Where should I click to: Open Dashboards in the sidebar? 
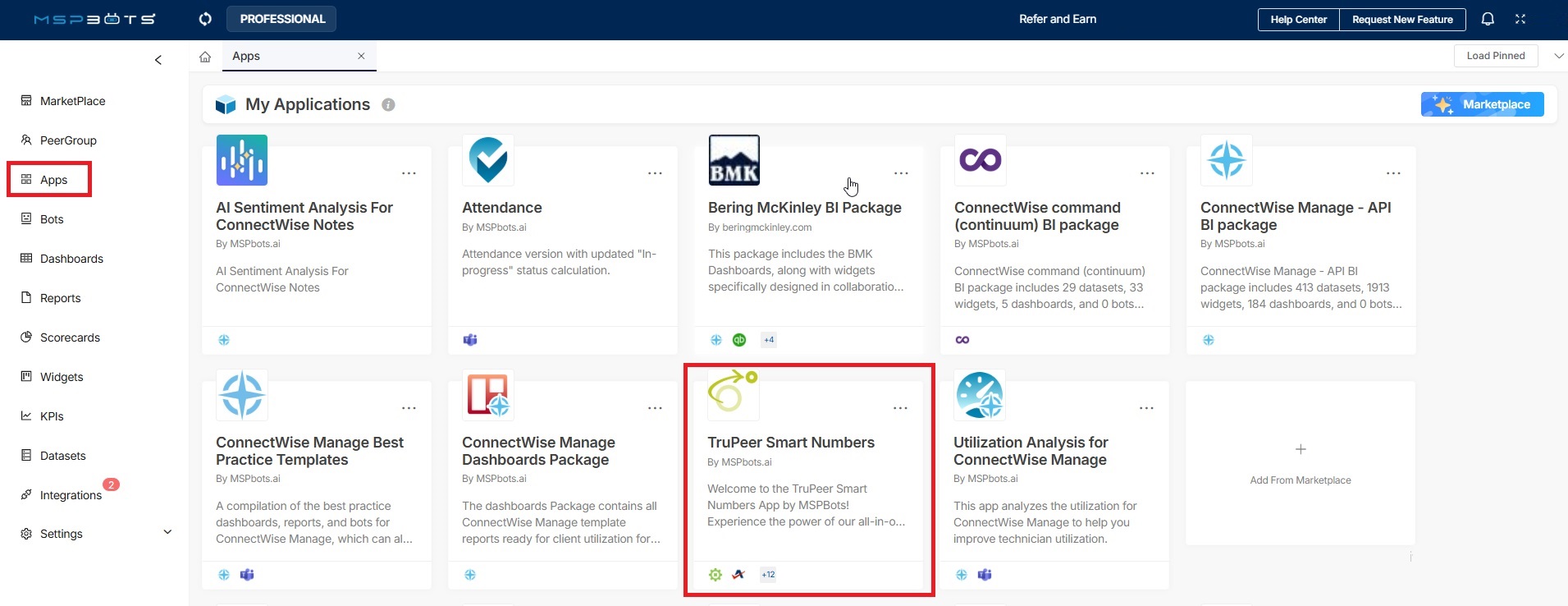71,259
